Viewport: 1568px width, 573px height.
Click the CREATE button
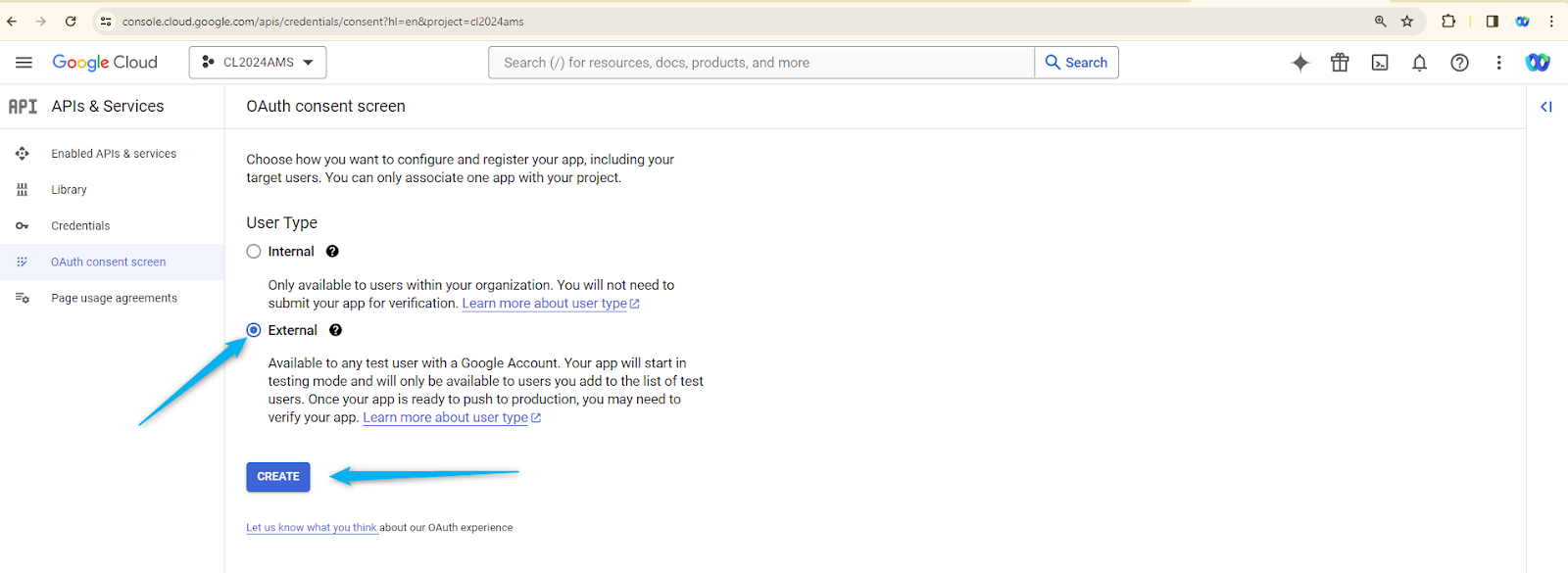tap(278, 477)
